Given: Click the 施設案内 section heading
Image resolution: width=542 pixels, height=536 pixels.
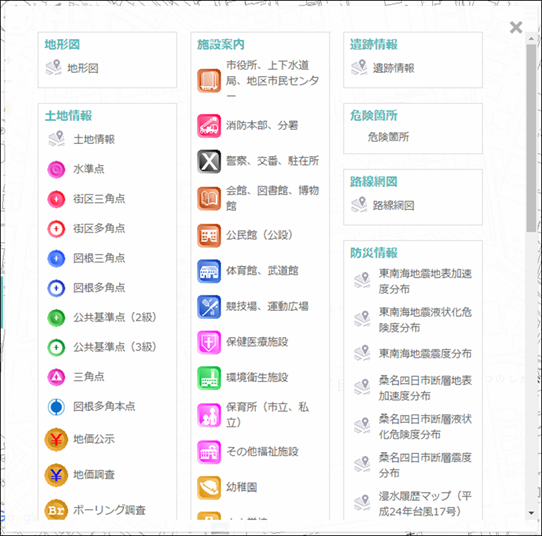Looking at the screenshot, I should [221, 45].
